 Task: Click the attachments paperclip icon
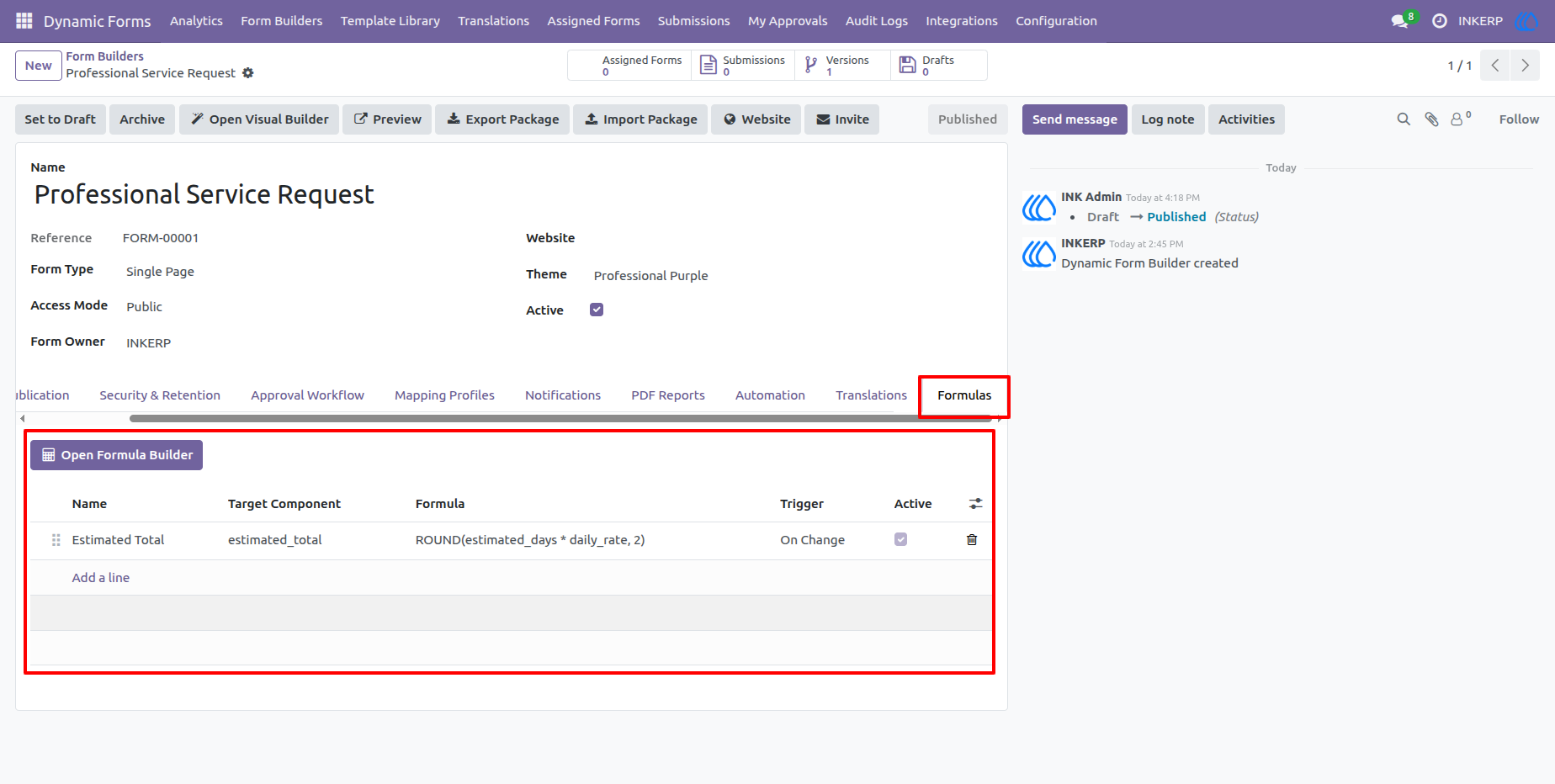coord(1431,119)
